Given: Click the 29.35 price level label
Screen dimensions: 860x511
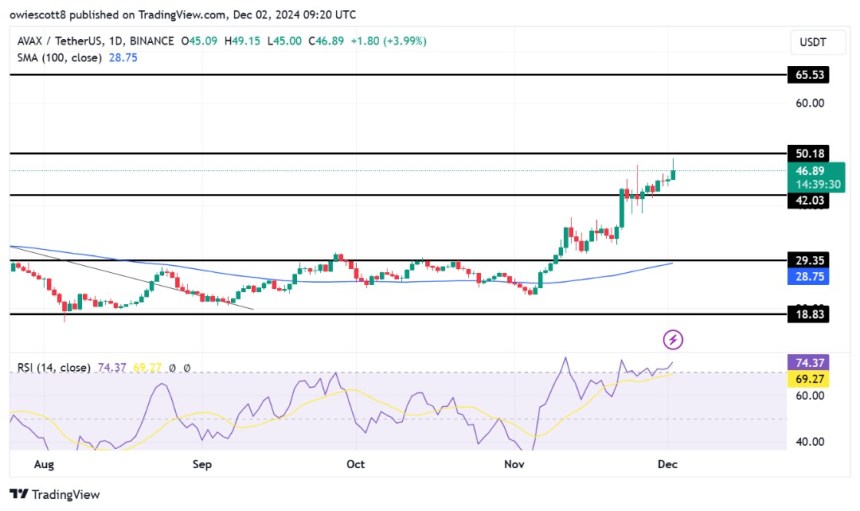Looking at the screenshot, I should click(808, 260).
